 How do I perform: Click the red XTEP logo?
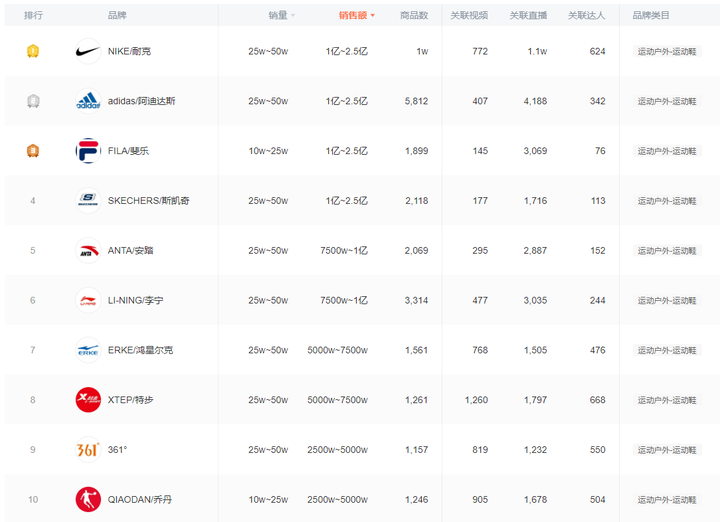coord(88,400)
